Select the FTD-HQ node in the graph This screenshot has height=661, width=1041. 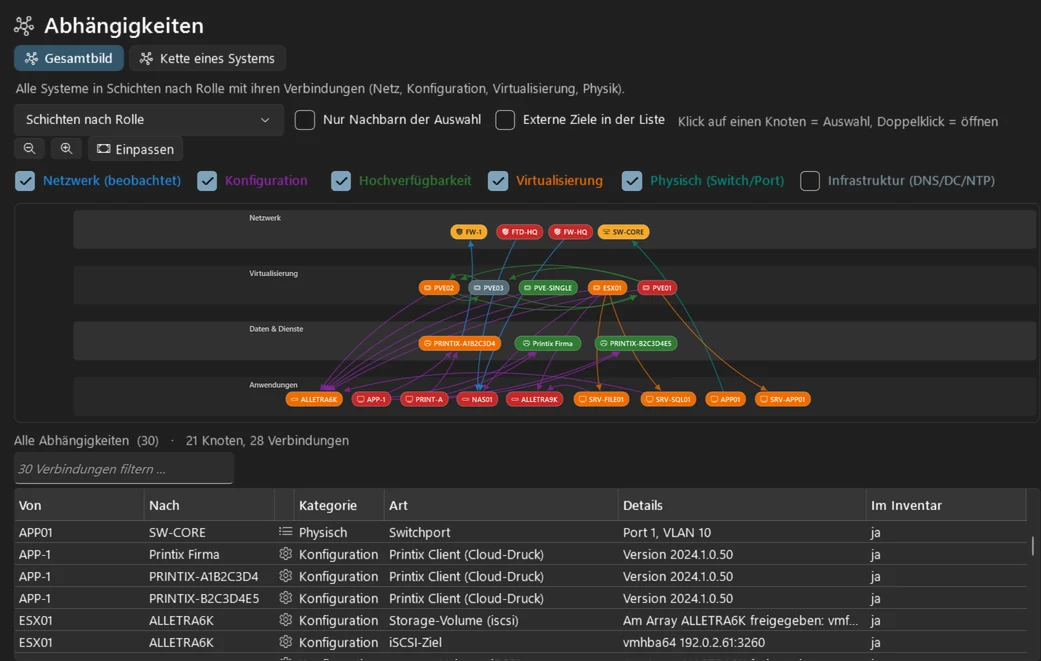pyautogui.click(x=520, y=232)
